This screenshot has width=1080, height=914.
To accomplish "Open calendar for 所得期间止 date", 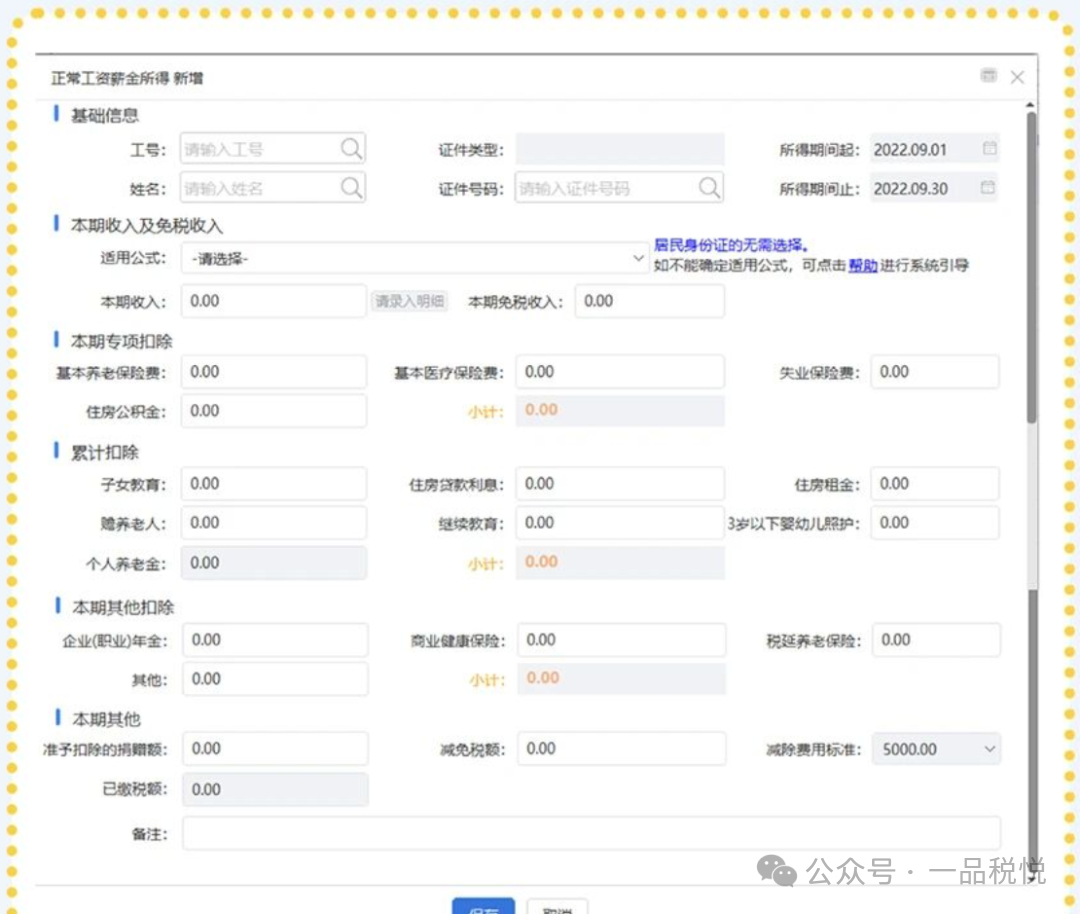I will click(989, 188).
